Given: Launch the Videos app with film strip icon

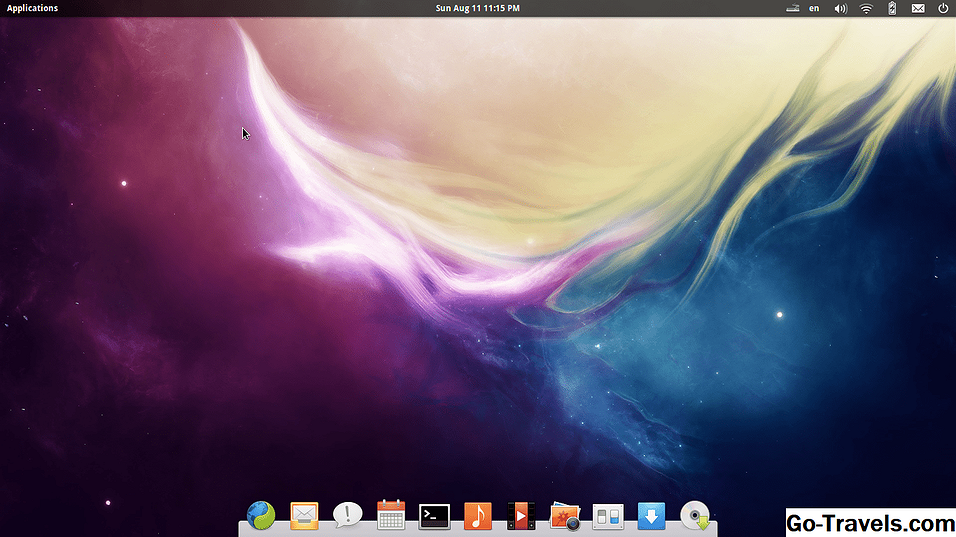Looking at the screenshot, I should pos(521,515).
